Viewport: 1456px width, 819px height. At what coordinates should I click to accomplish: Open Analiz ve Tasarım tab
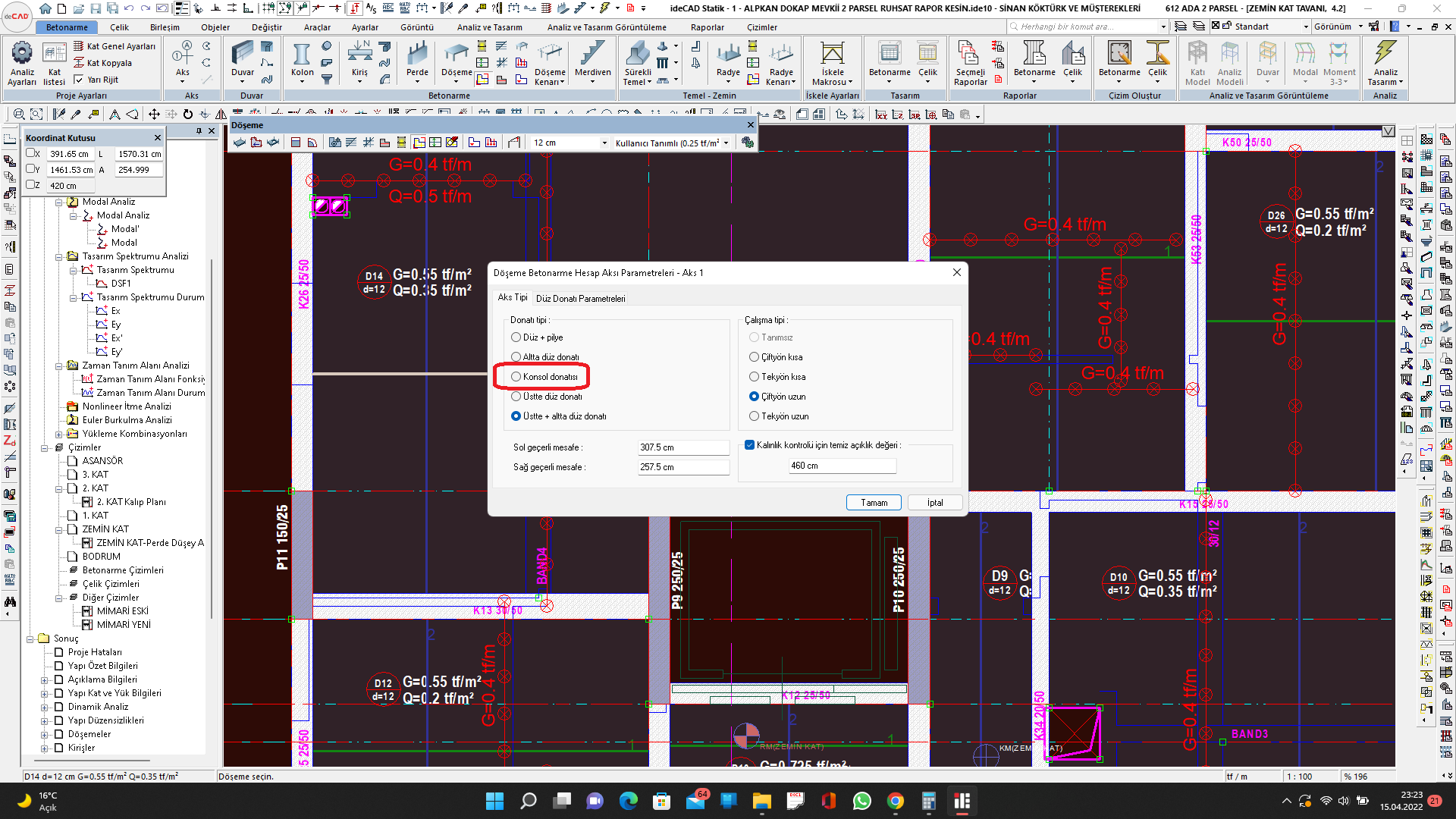489,27
